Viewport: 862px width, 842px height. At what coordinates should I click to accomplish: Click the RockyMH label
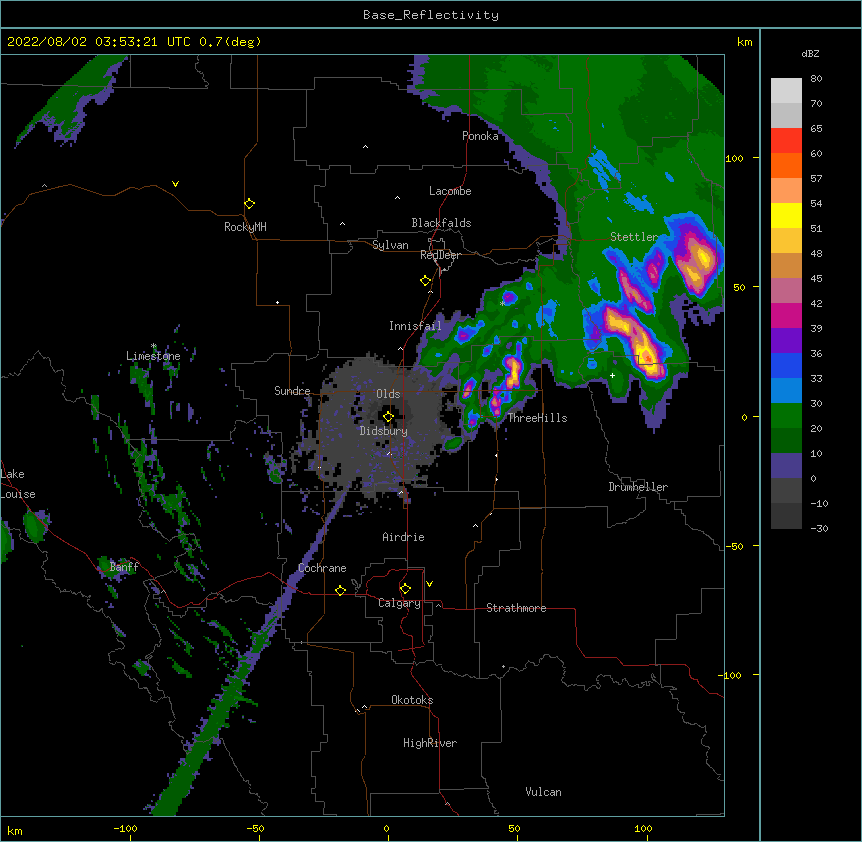tap(245, 227)
